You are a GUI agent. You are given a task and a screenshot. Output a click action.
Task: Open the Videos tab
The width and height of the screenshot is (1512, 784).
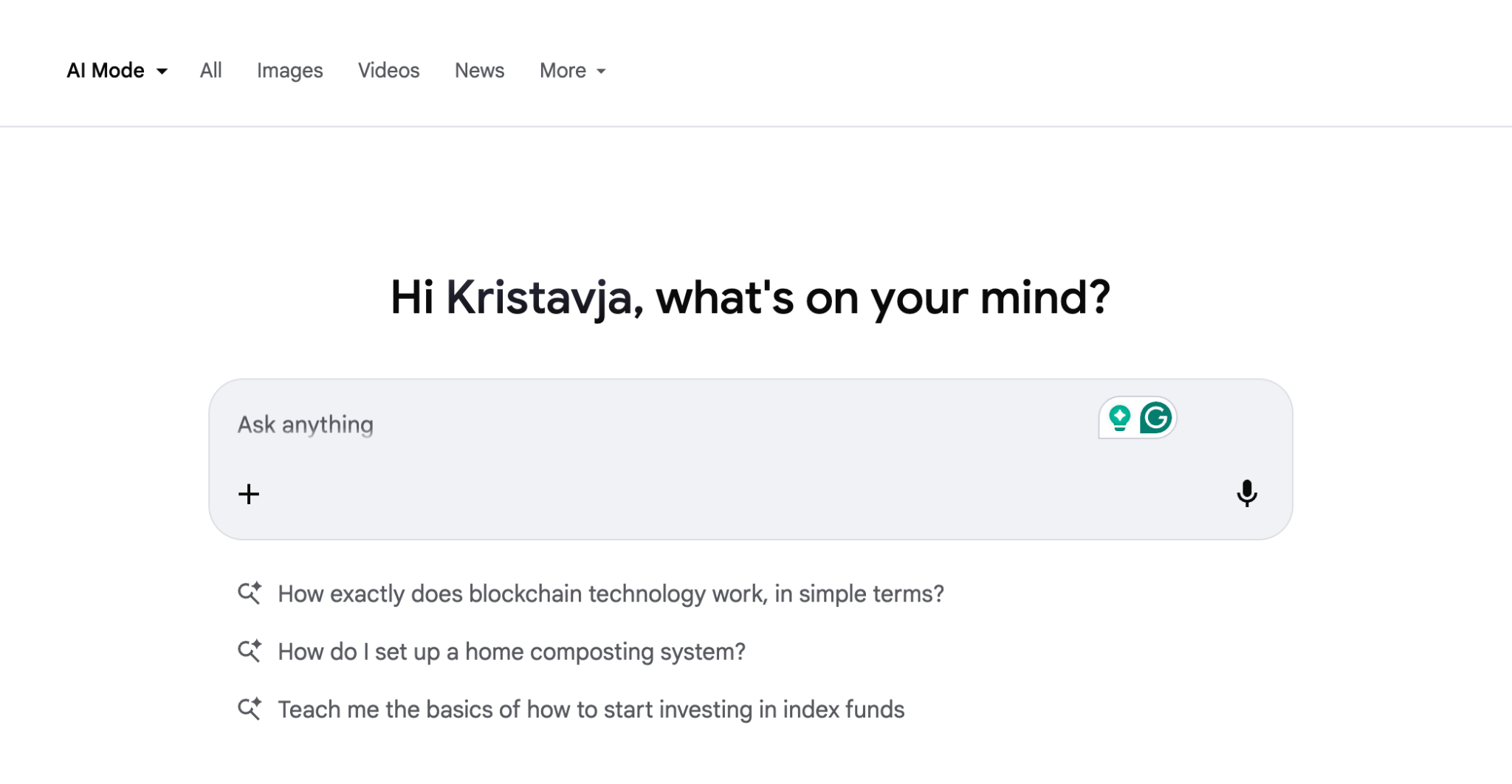[388, 71]
